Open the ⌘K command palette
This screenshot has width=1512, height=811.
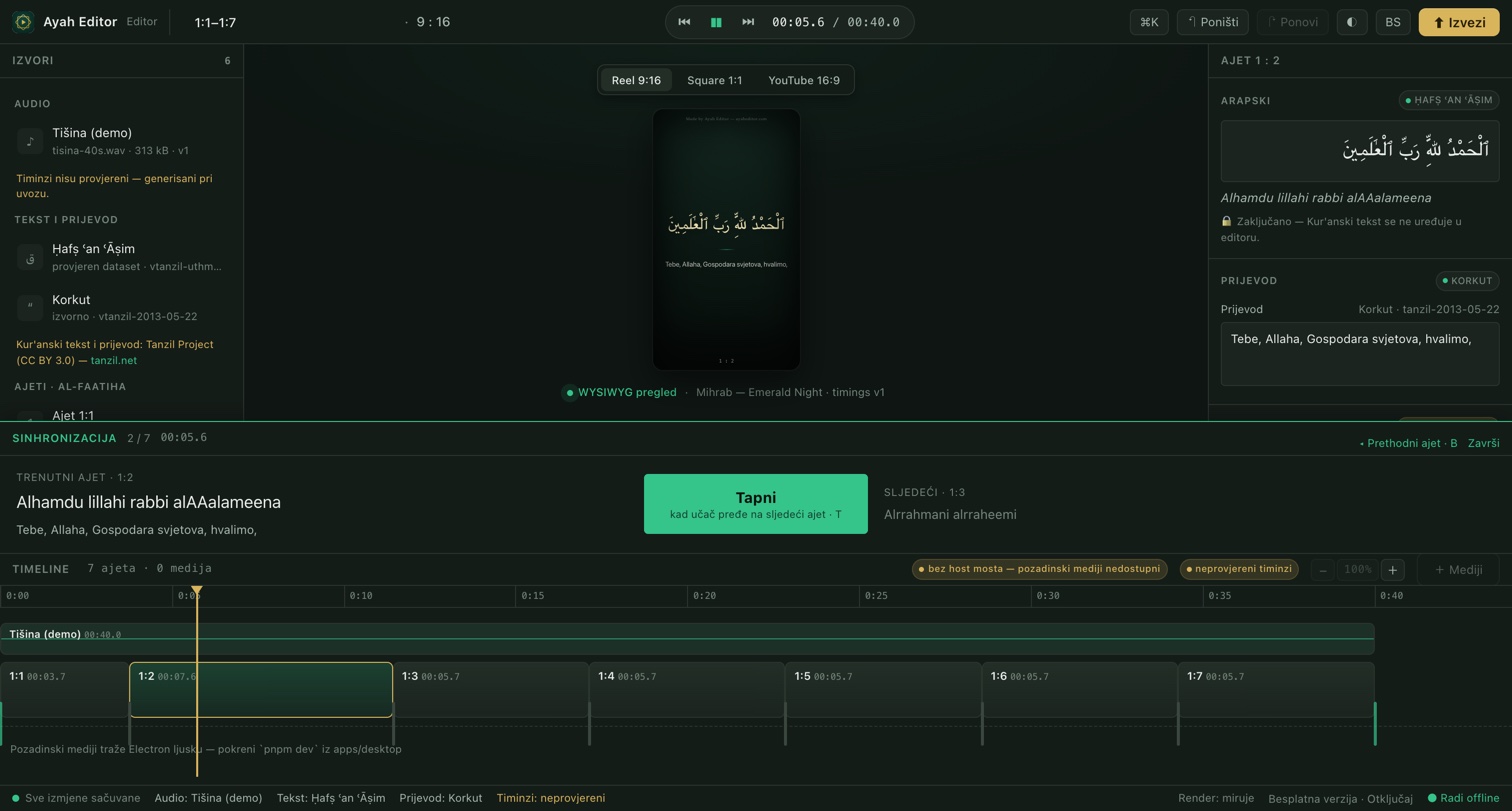(x=1149, y=22)
